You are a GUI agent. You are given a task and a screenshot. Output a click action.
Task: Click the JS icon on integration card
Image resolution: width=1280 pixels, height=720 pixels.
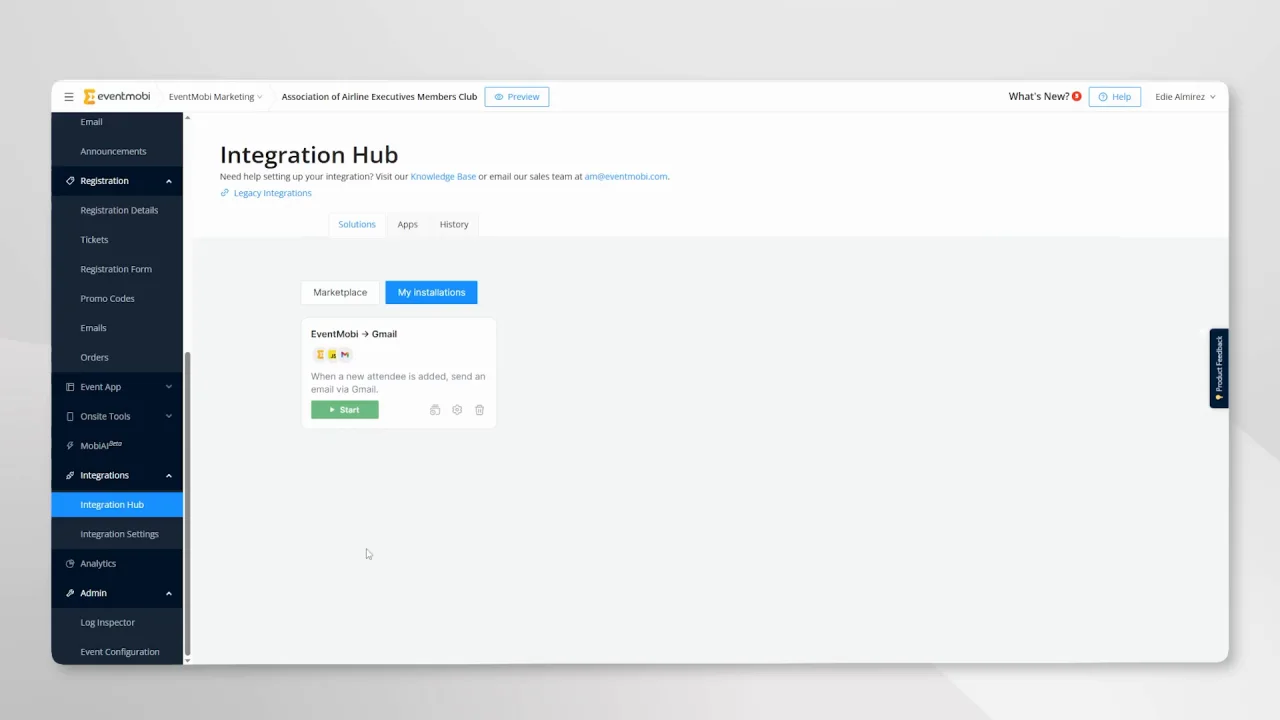332,355
